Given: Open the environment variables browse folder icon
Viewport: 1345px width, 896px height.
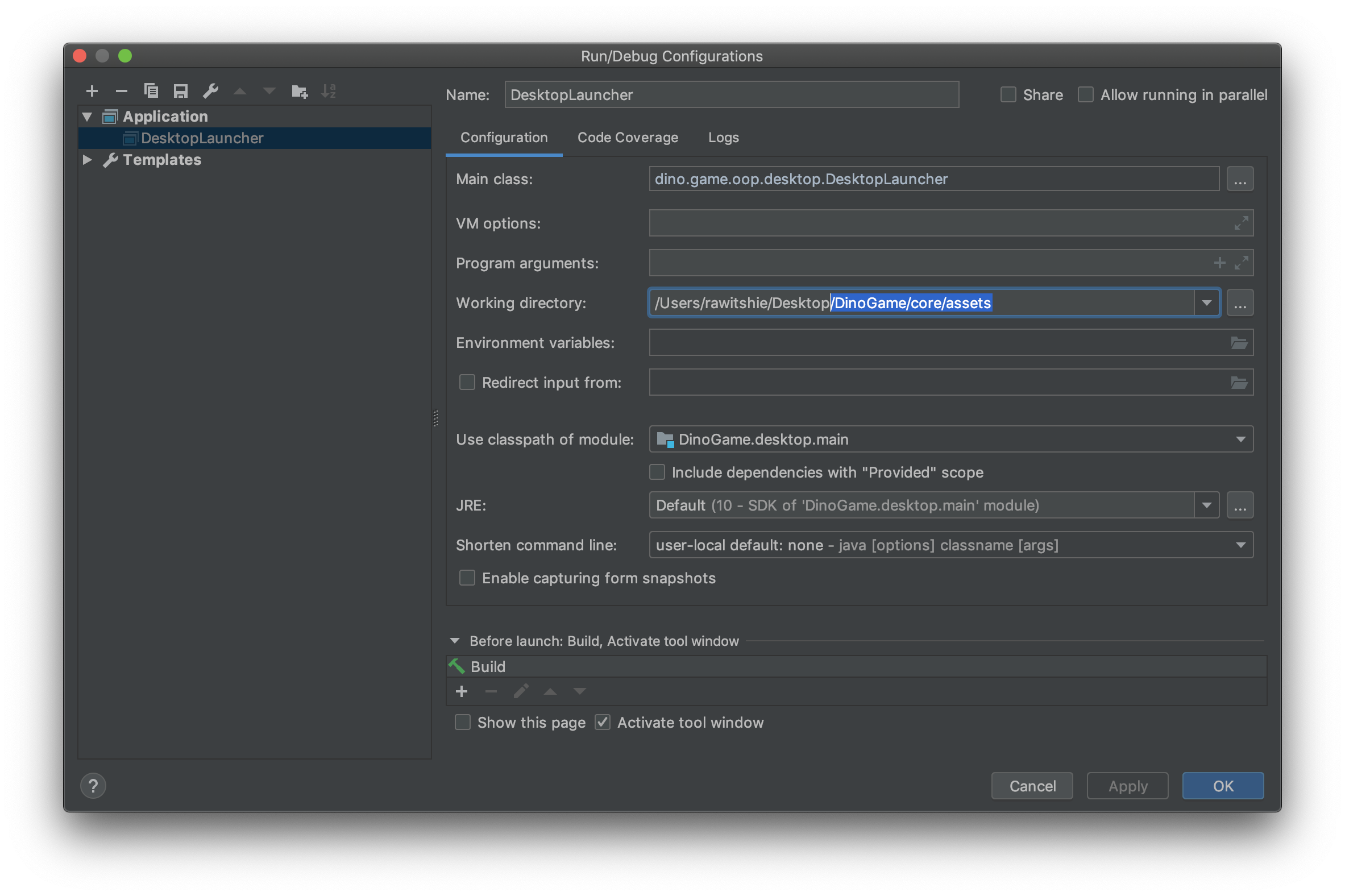Looking at the screenshot, I should point(1238,343).
